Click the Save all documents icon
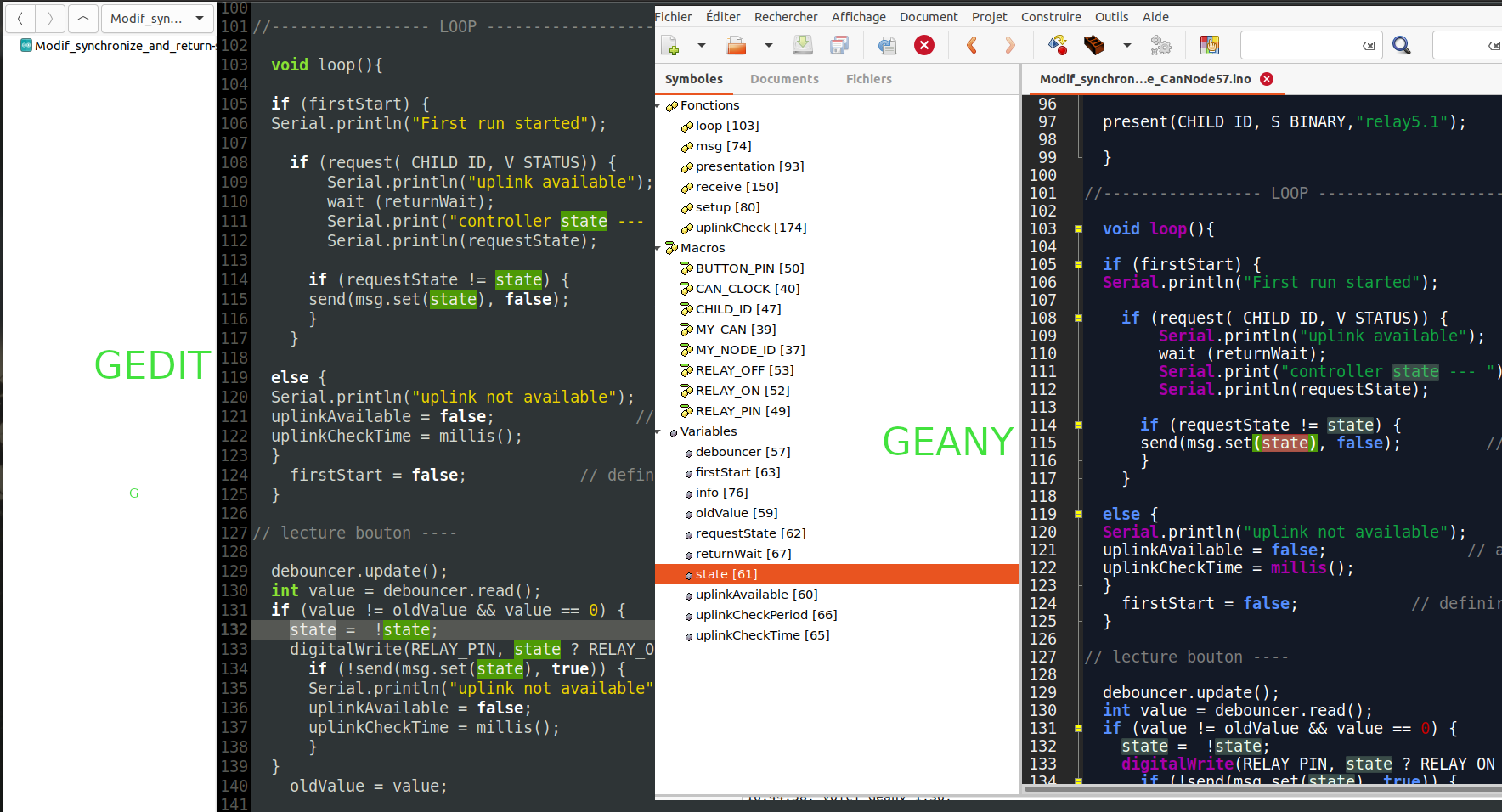 pyautogui.click(x=839, y=45)
